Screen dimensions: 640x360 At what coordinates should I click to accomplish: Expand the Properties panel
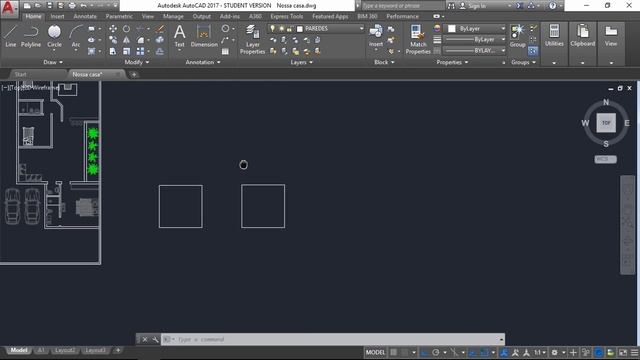(452, 62)
